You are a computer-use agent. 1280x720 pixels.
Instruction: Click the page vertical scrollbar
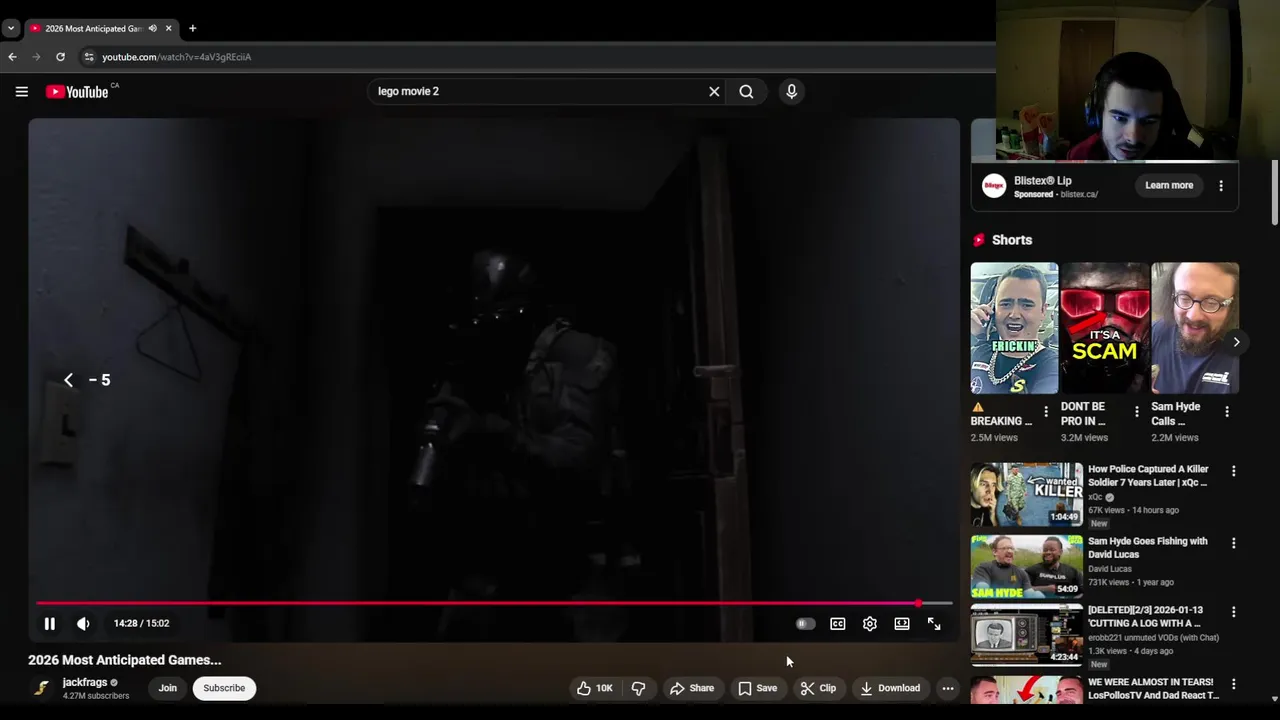tap(1274, 192)
